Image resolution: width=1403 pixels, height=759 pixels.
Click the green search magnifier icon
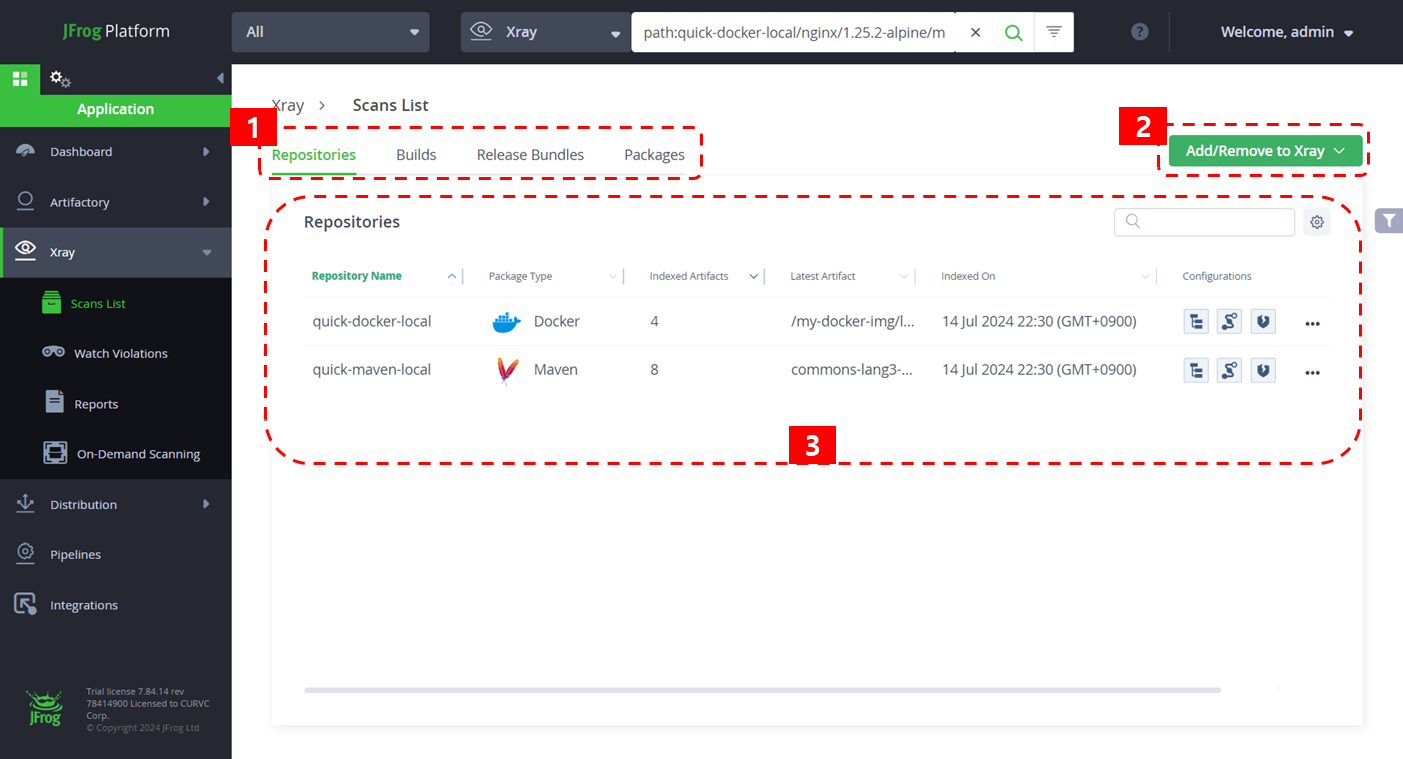[x=1013, y=32]
